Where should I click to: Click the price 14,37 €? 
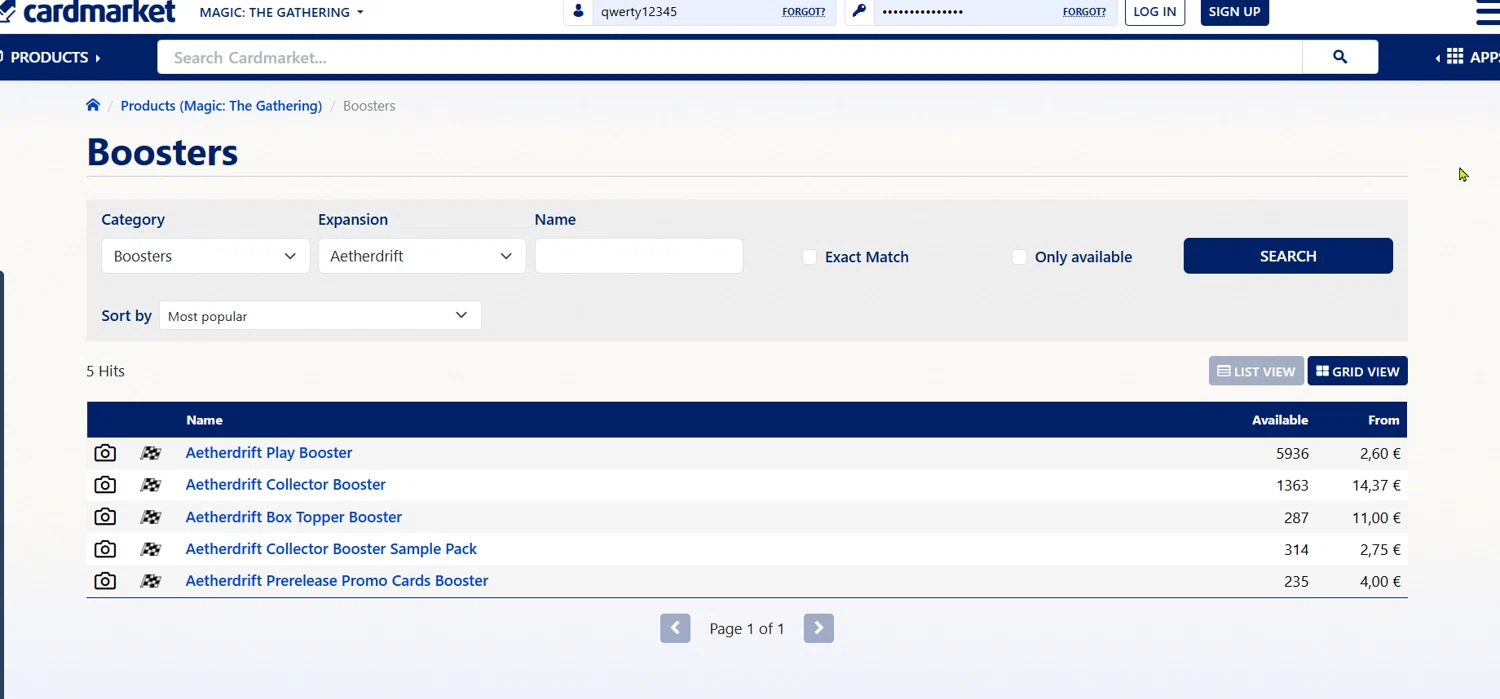pyautogui.click(x=1376, y=485)
